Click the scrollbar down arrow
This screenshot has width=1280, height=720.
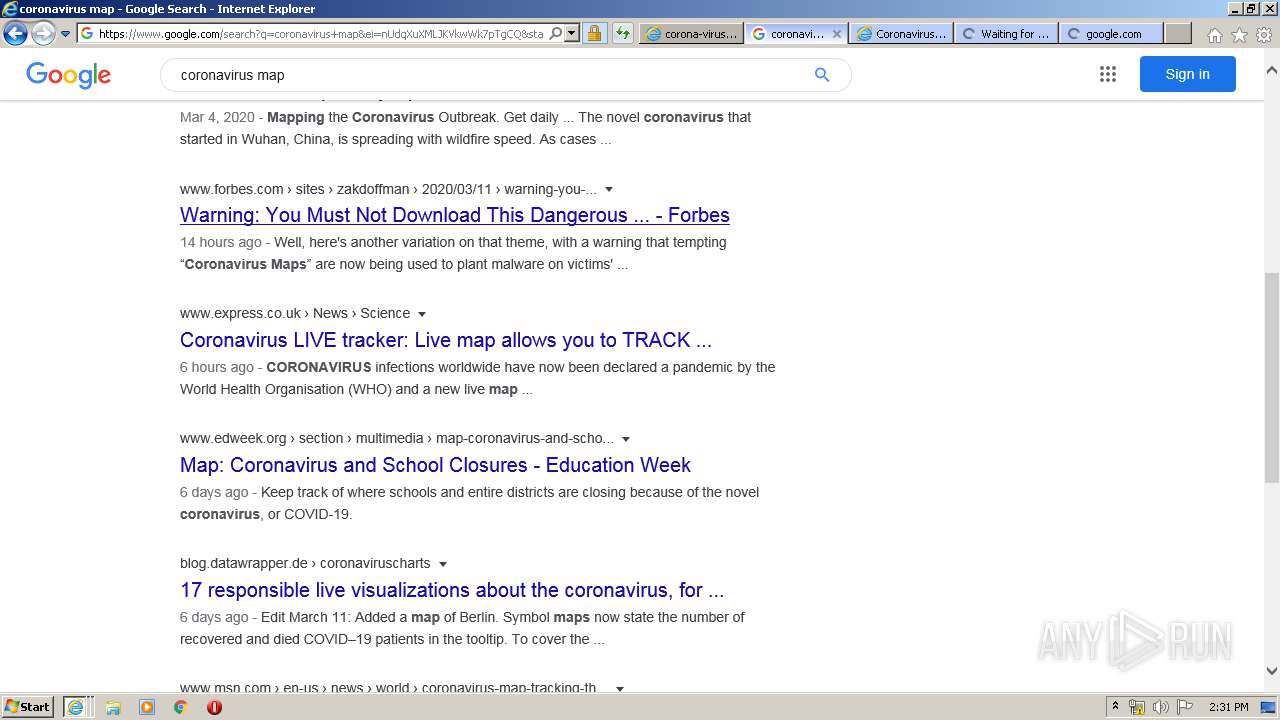1272,671
